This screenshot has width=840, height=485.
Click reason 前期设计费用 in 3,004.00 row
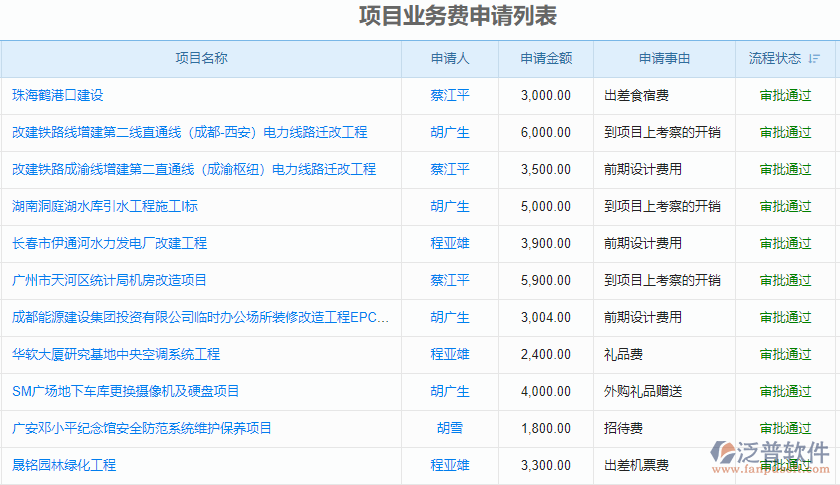[x=643, y=317]
